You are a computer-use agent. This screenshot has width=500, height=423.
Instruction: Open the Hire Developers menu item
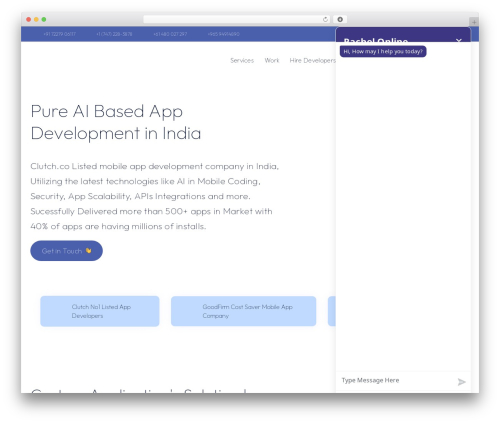313,60
